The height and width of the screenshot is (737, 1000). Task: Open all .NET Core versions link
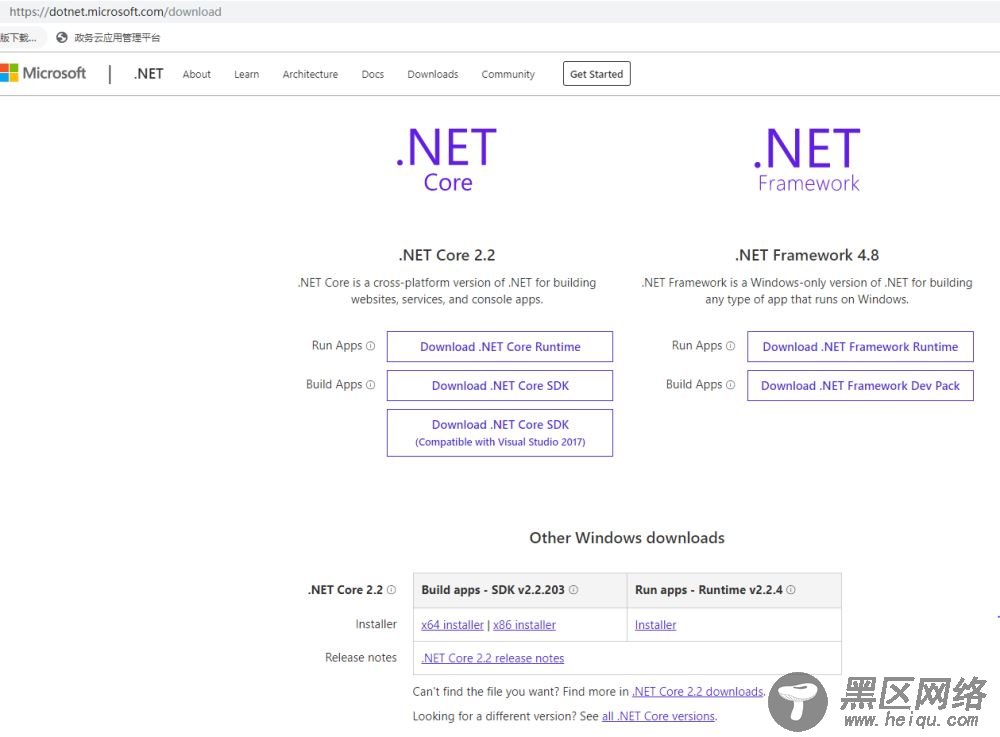click(x=658, y=716)
